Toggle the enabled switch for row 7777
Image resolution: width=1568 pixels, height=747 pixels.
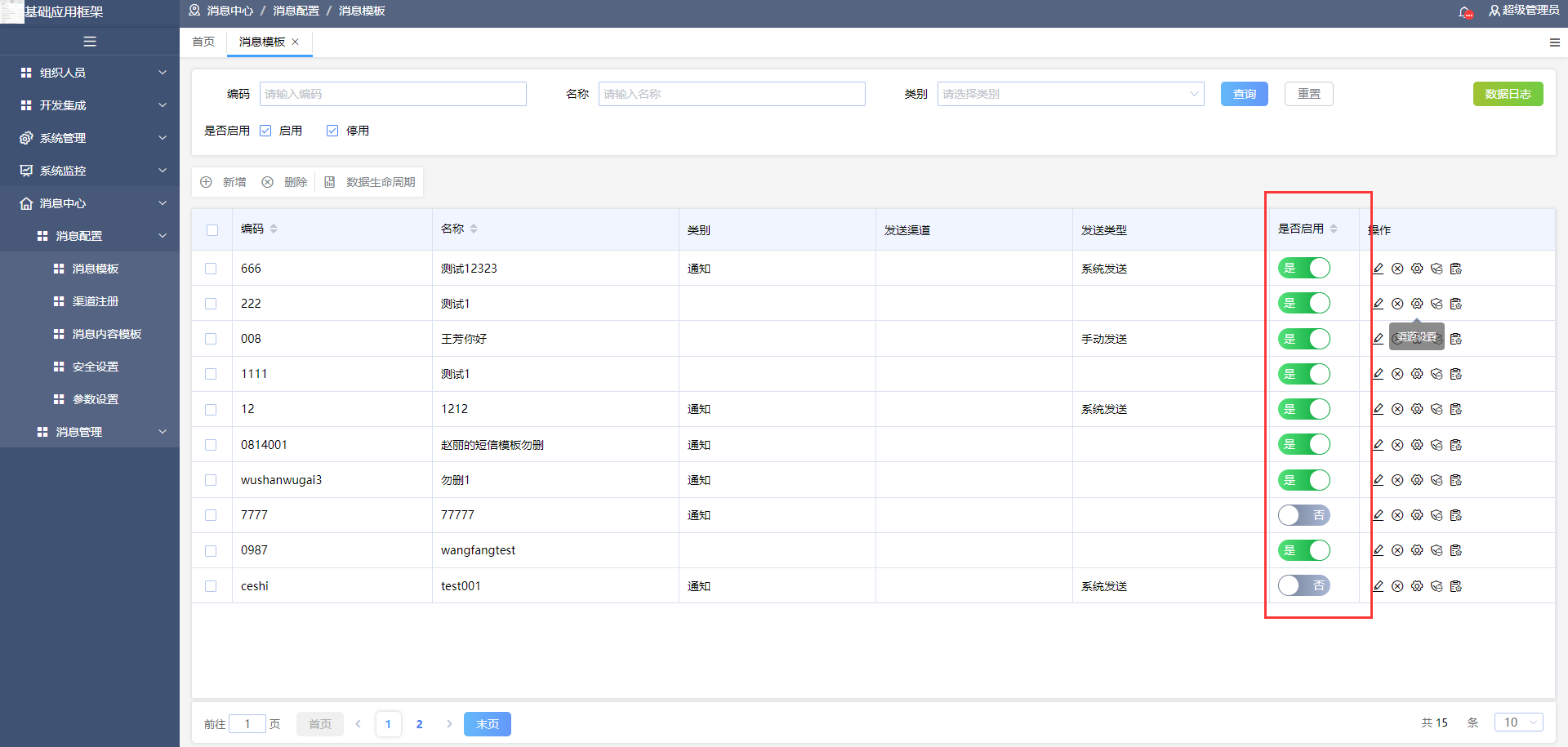point(1304,515)
